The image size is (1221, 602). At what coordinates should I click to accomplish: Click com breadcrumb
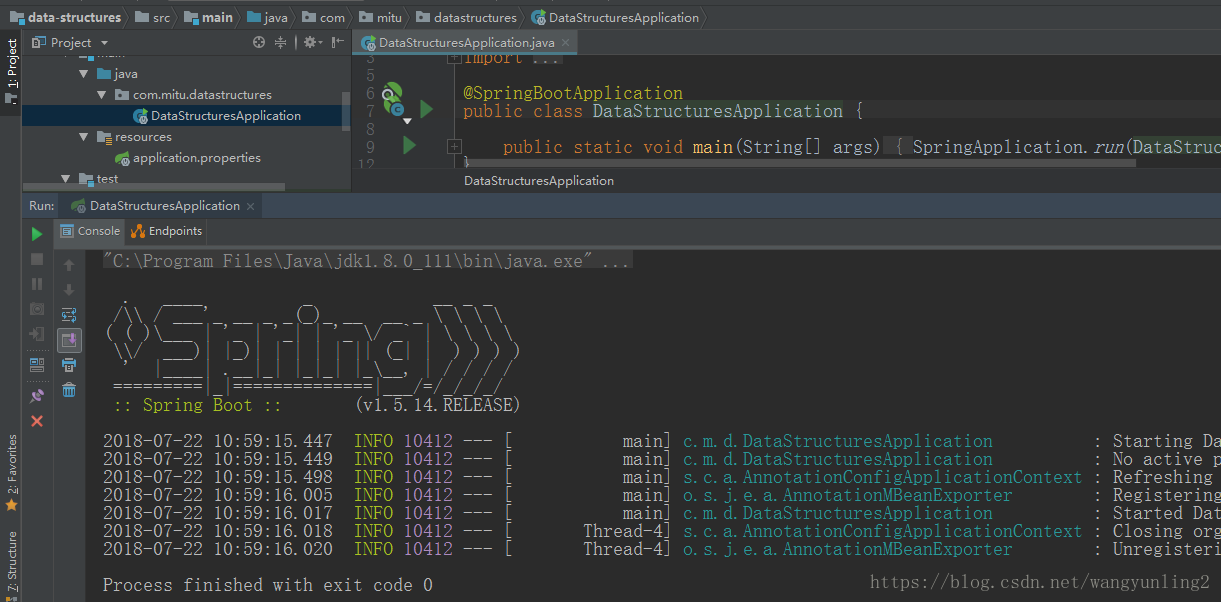324,17
